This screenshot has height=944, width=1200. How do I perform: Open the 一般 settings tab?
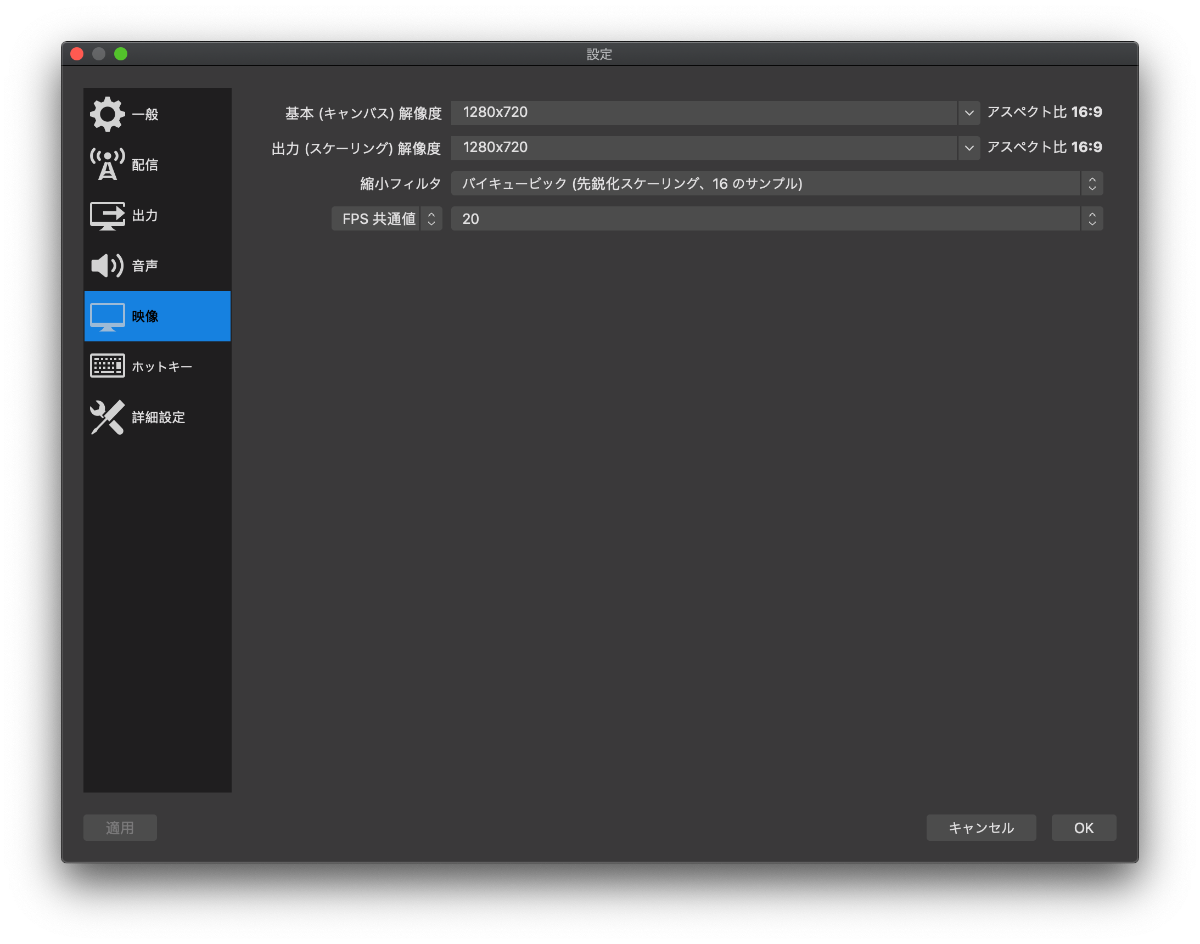tap(157, 114)
